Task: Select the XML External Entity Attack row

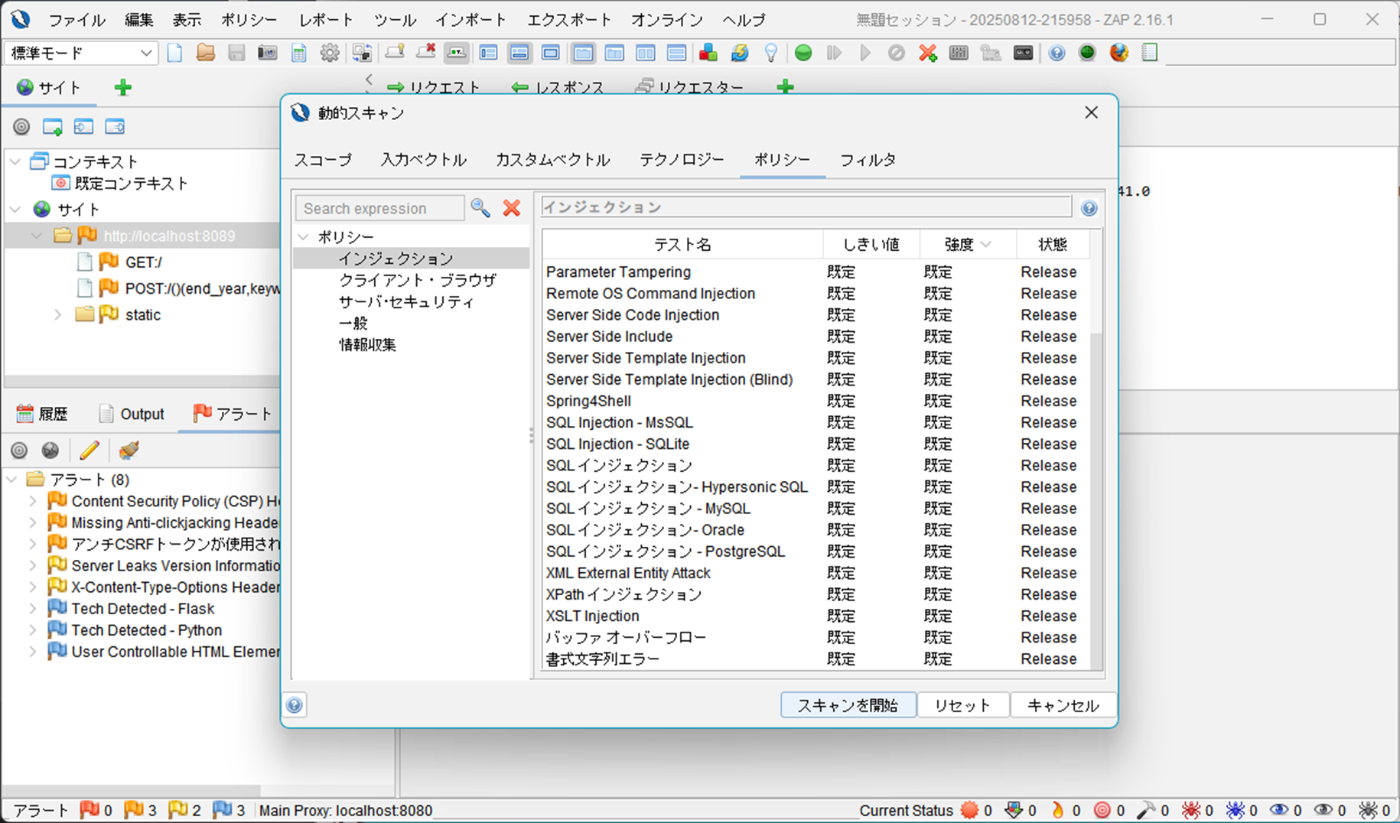Action: (816, 573)
